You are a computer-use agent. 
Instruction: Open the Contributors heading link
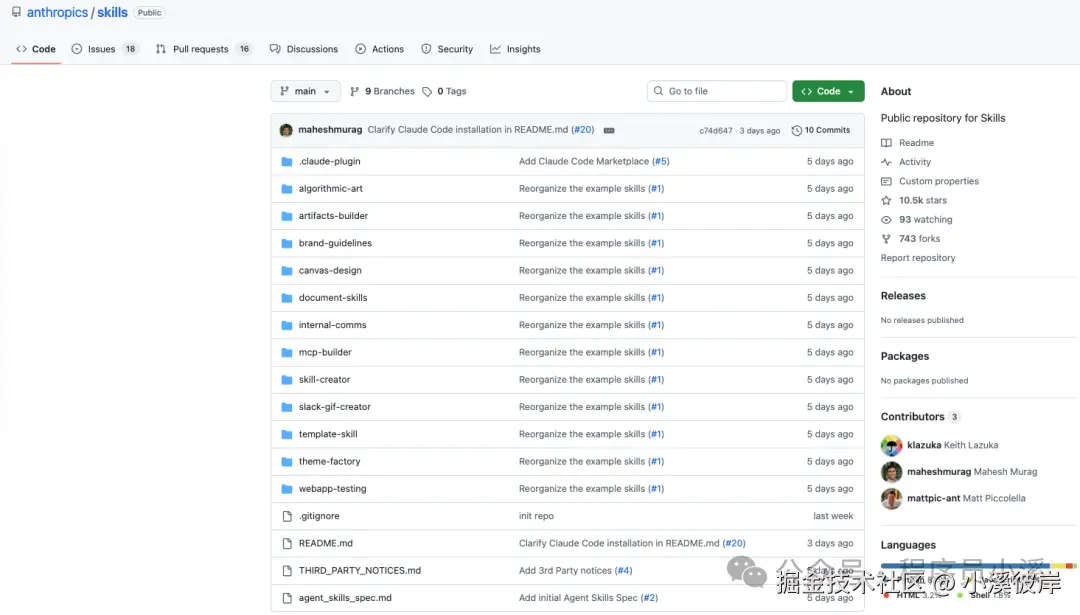(912, 417)
